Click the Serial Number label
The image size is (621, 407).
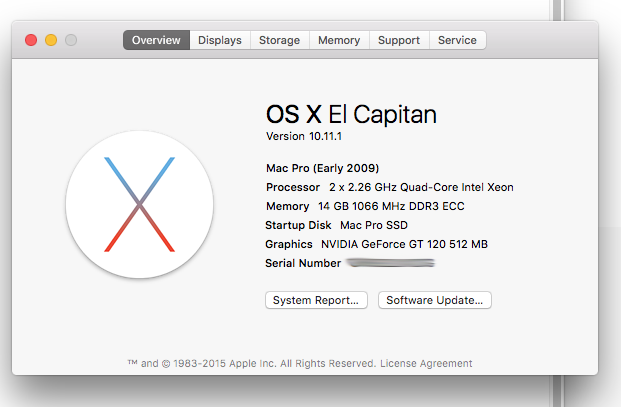click(303, 263)
